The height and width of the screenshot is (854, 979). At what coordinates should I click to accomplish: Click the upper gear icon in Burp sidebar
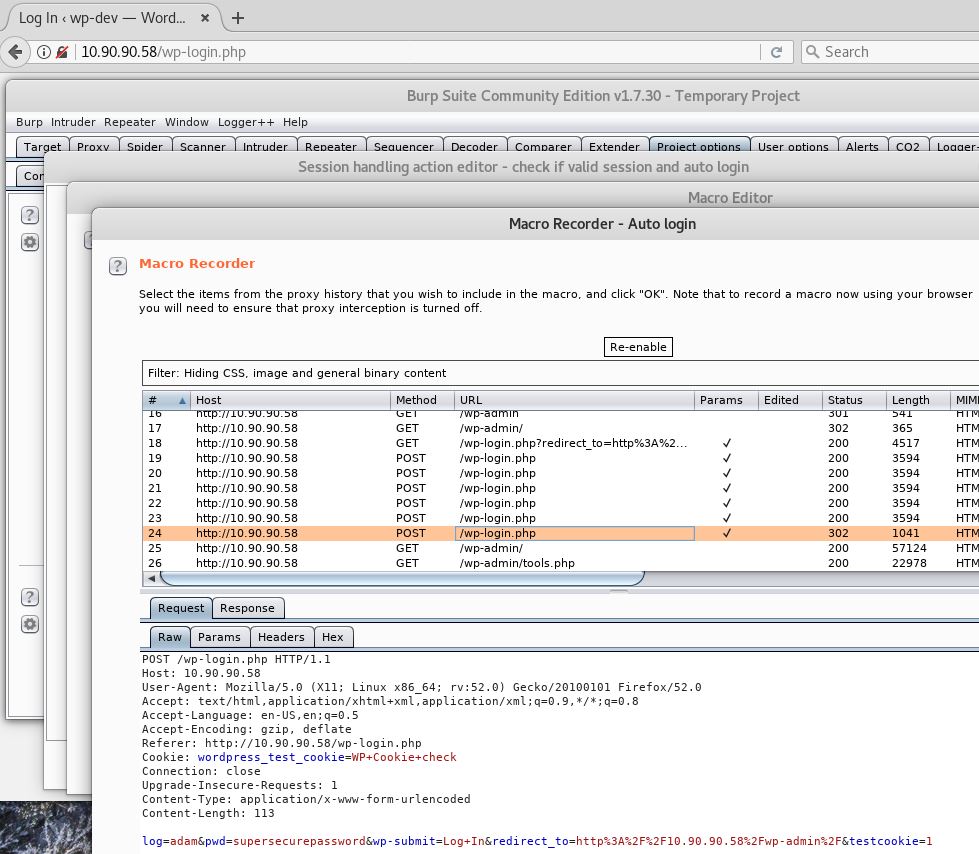[x=29, y=242]
